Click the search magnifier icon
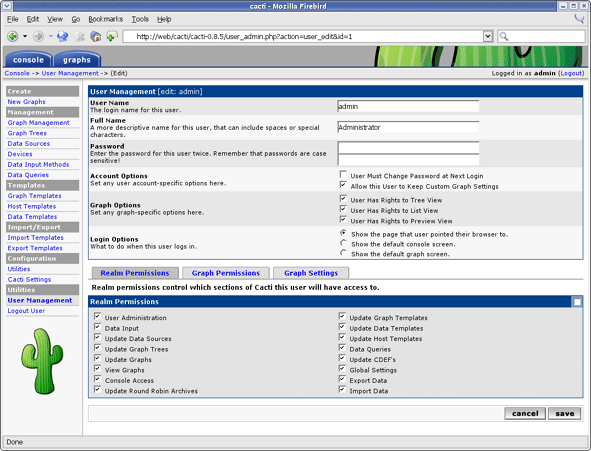591x451 pixels. point(504,37)
